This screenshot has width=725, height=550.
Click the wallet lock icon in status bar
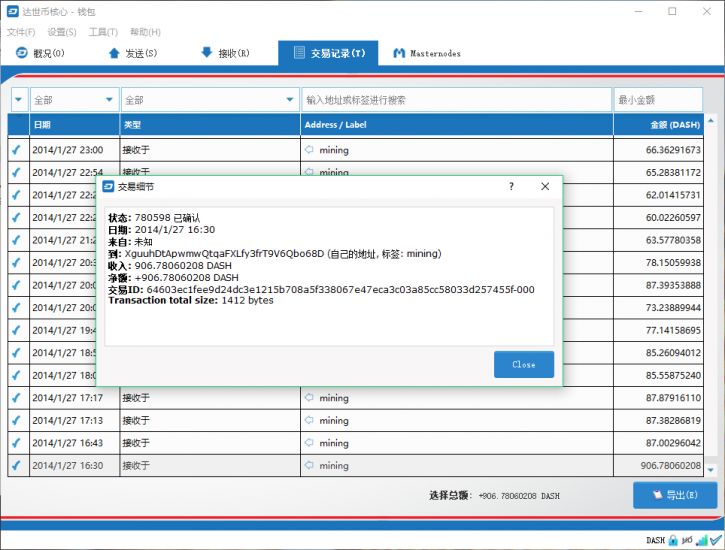click(673, 540)
